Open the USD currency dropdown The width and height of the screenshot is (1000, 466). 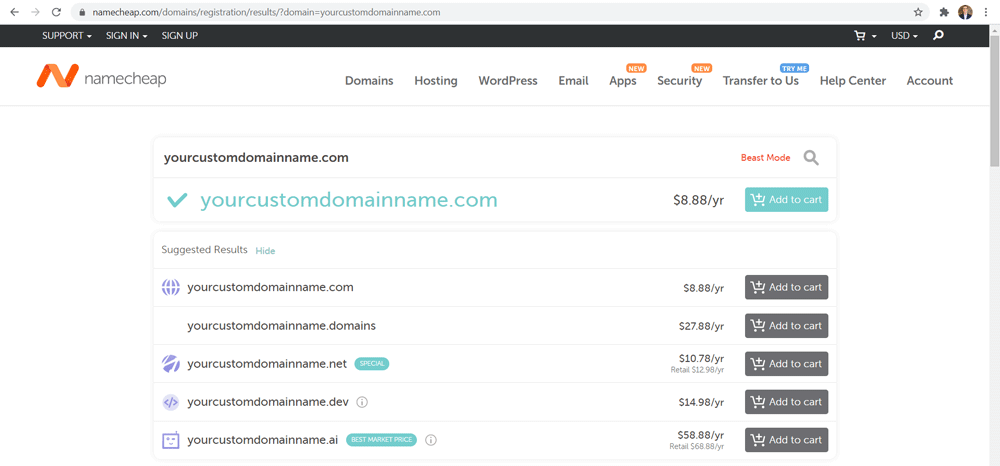click(904, 36)
